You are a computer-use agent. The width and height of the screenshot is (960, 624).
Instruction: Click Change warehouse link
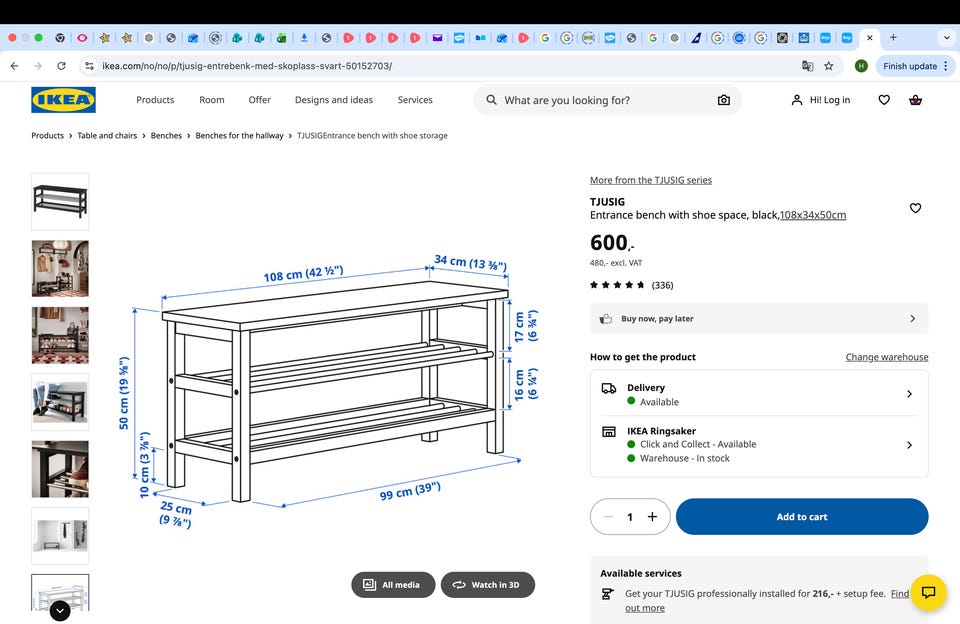point(886,357)
